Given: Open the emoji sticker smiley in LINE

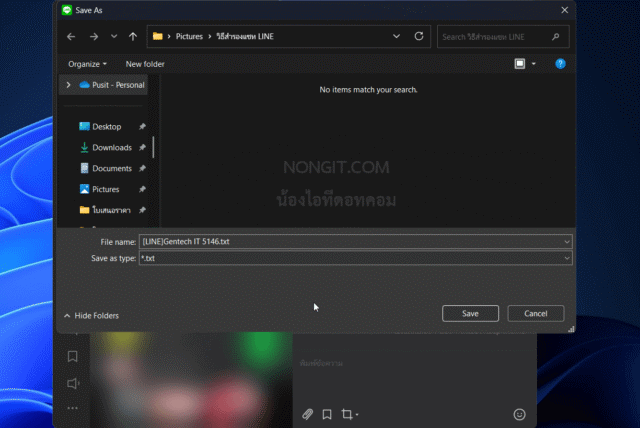Looking at the screenshot, I should [519, 415].
